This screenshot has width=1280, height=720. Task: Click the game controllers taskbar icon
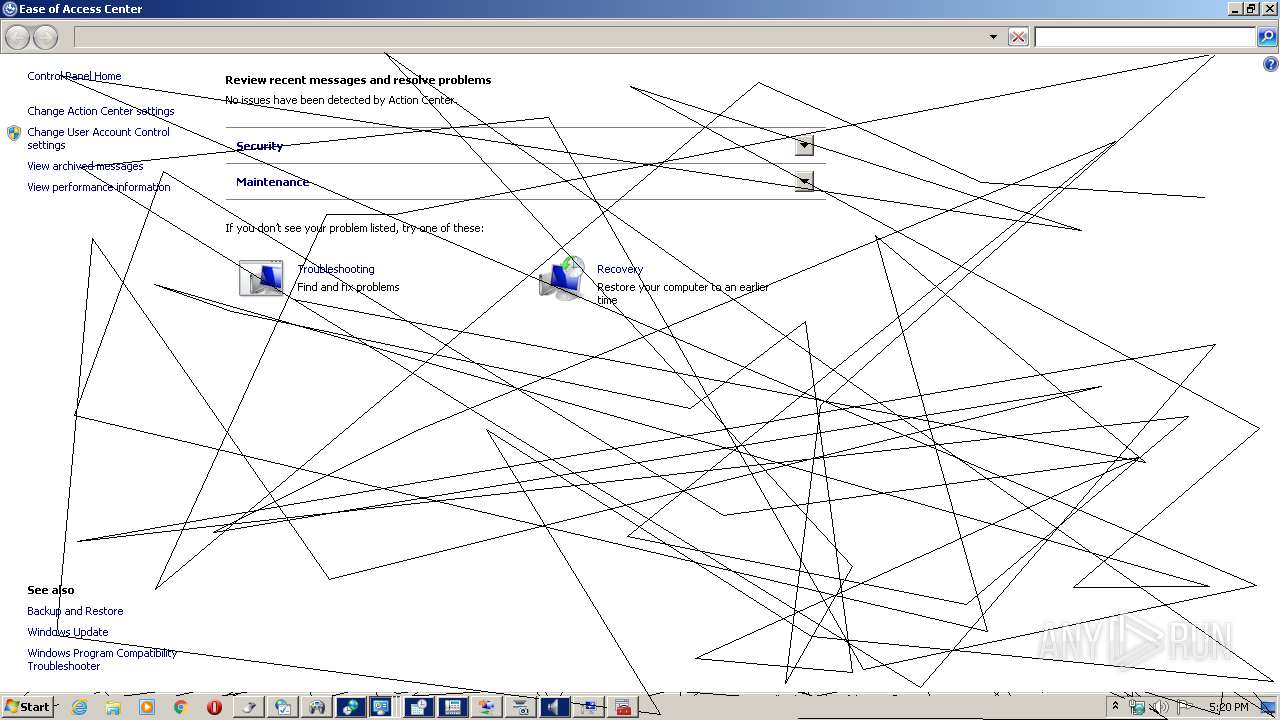pyautogui.click(x=317, y=707)
